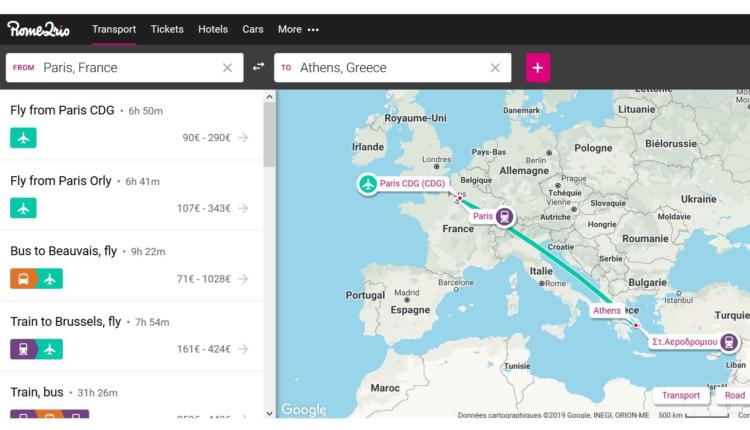Open arrow next to 71€ - 1028€
Screen dimensions: 750x430
(243, 279)
